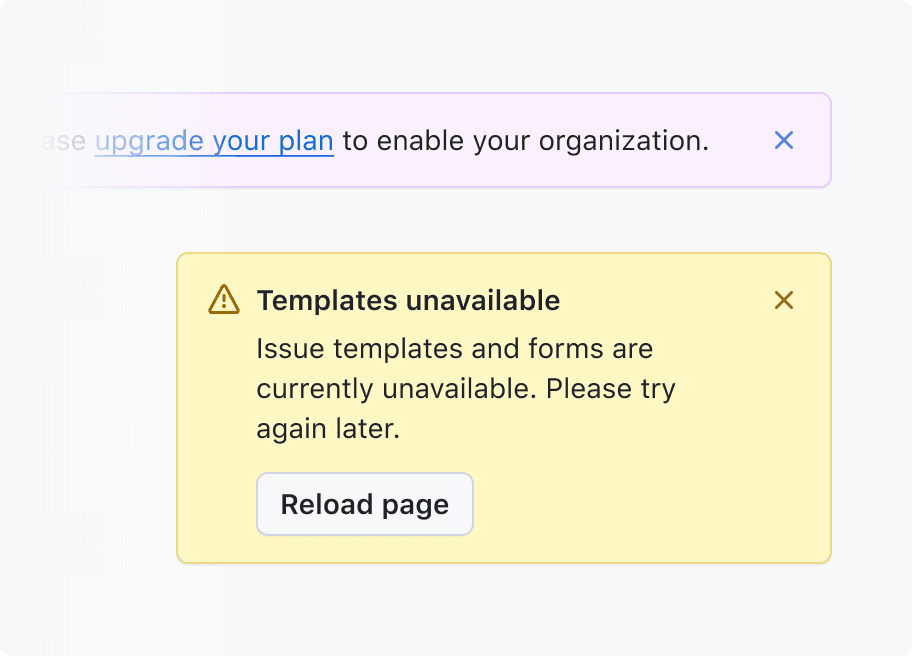Click the dismiss cross of the organization banner
This screenshot has width=912, height=656.
784,141
